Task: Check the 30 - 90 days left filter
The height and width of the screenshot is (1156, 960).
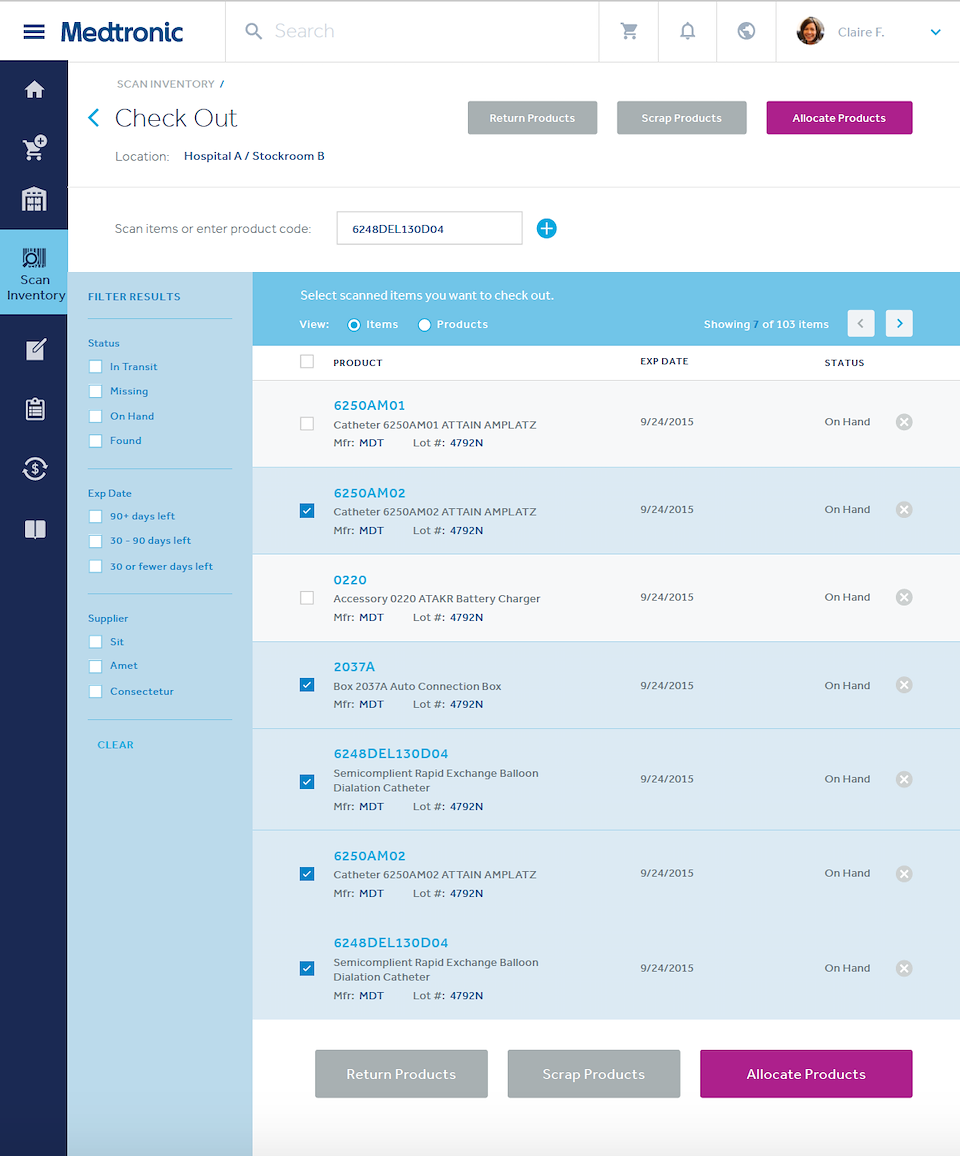Action: (95, 541)
